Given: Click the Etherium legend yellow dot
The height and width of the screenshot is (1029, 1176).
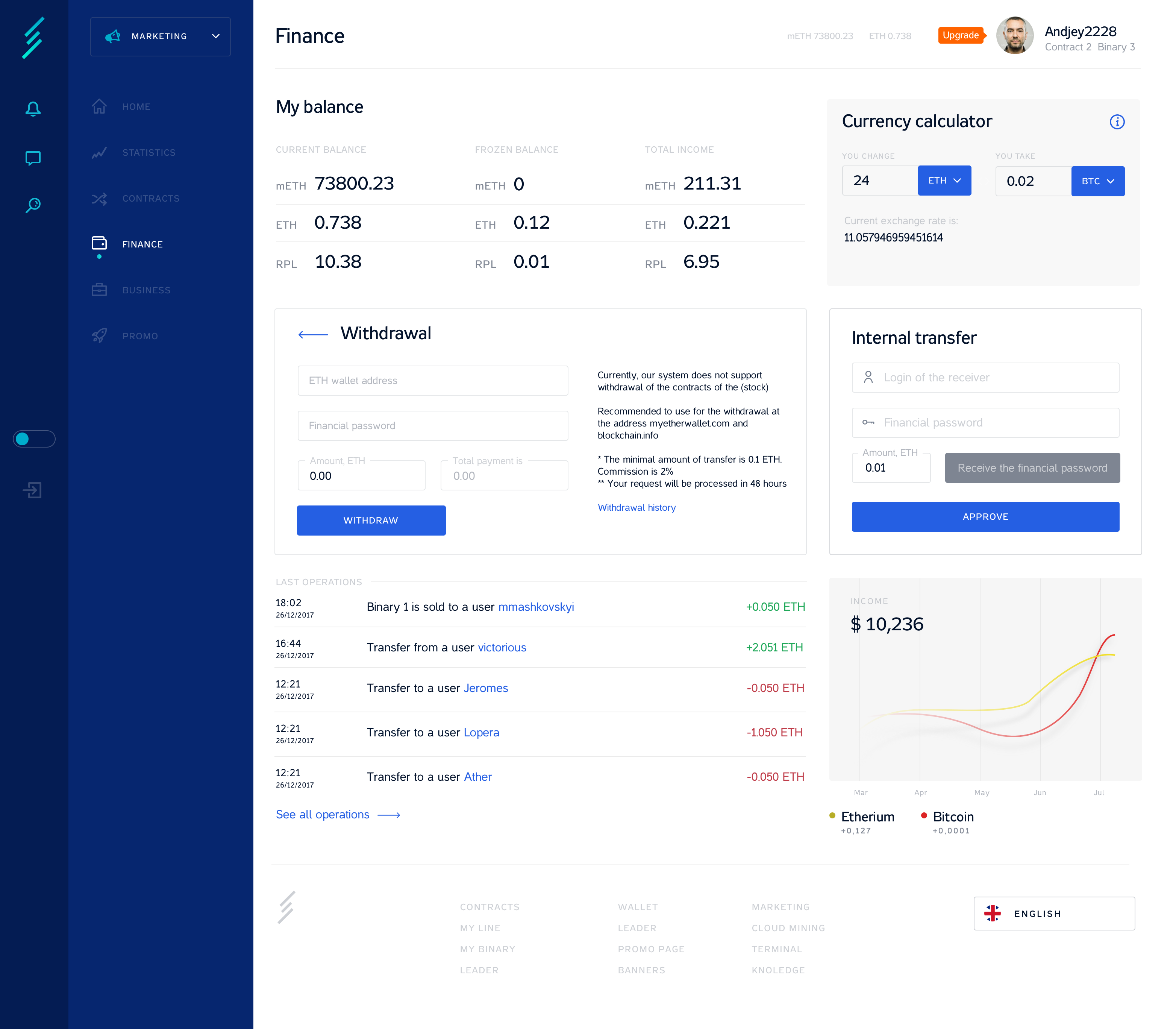Looking at the screenshot, I should (832, 815).
